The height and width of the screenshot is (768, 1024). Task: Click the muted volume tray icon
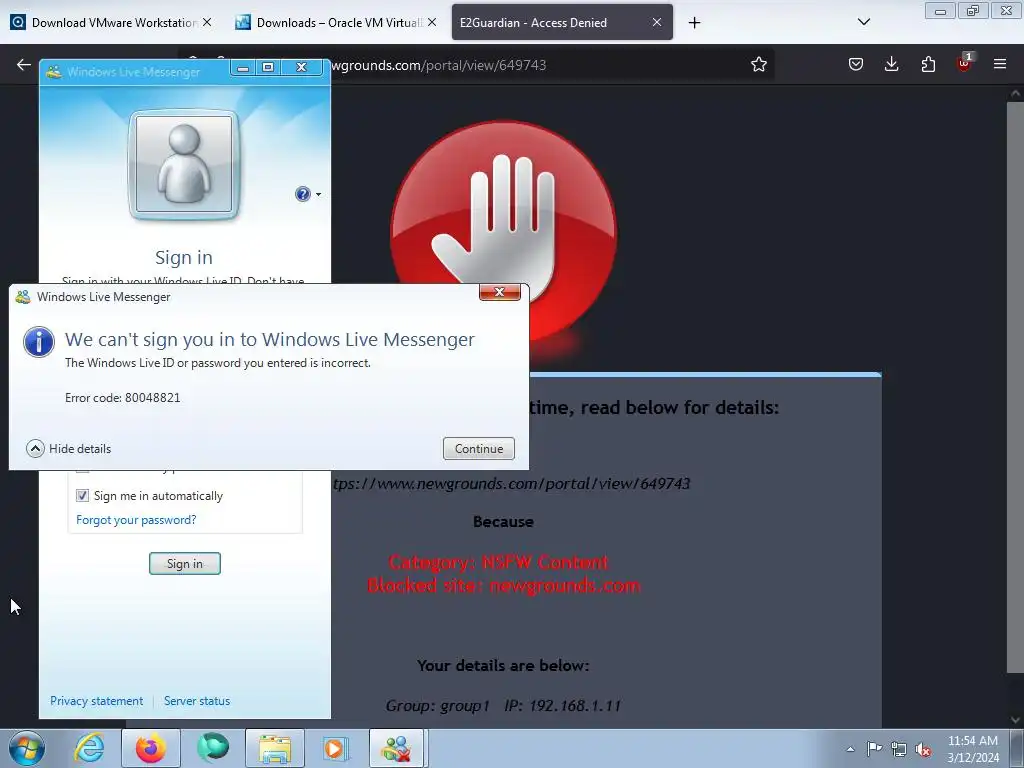click(x=923, y=750)
